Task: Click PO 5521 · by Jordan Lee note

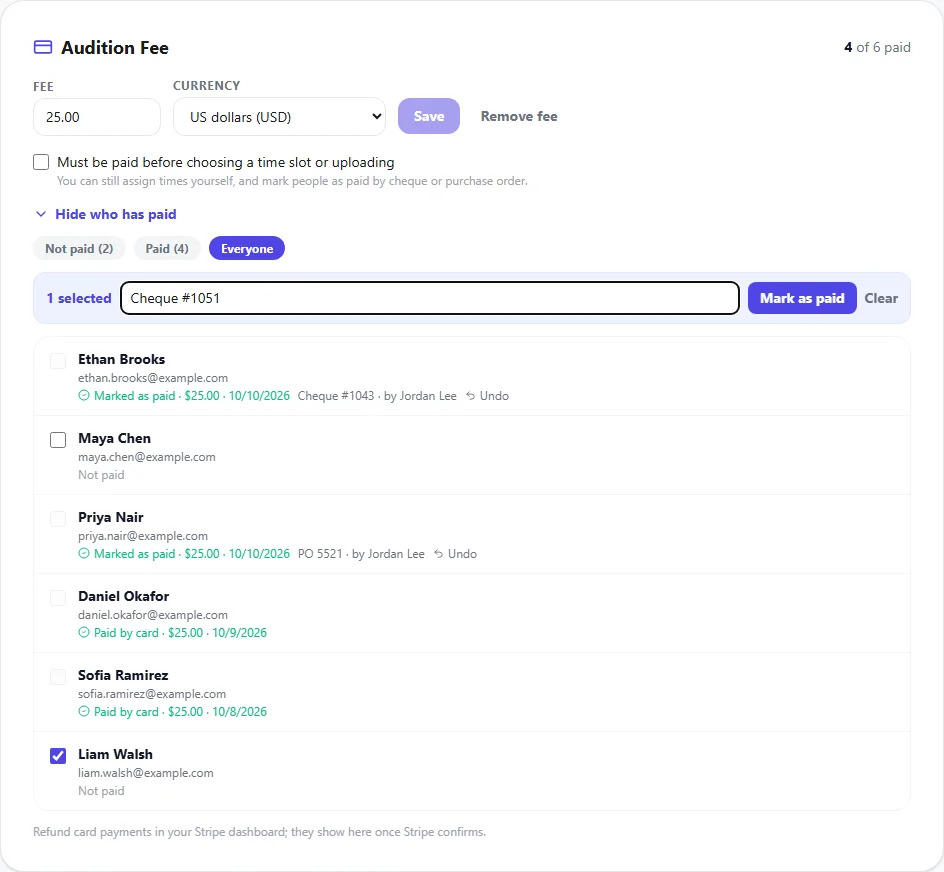Action: coord(361,553)
